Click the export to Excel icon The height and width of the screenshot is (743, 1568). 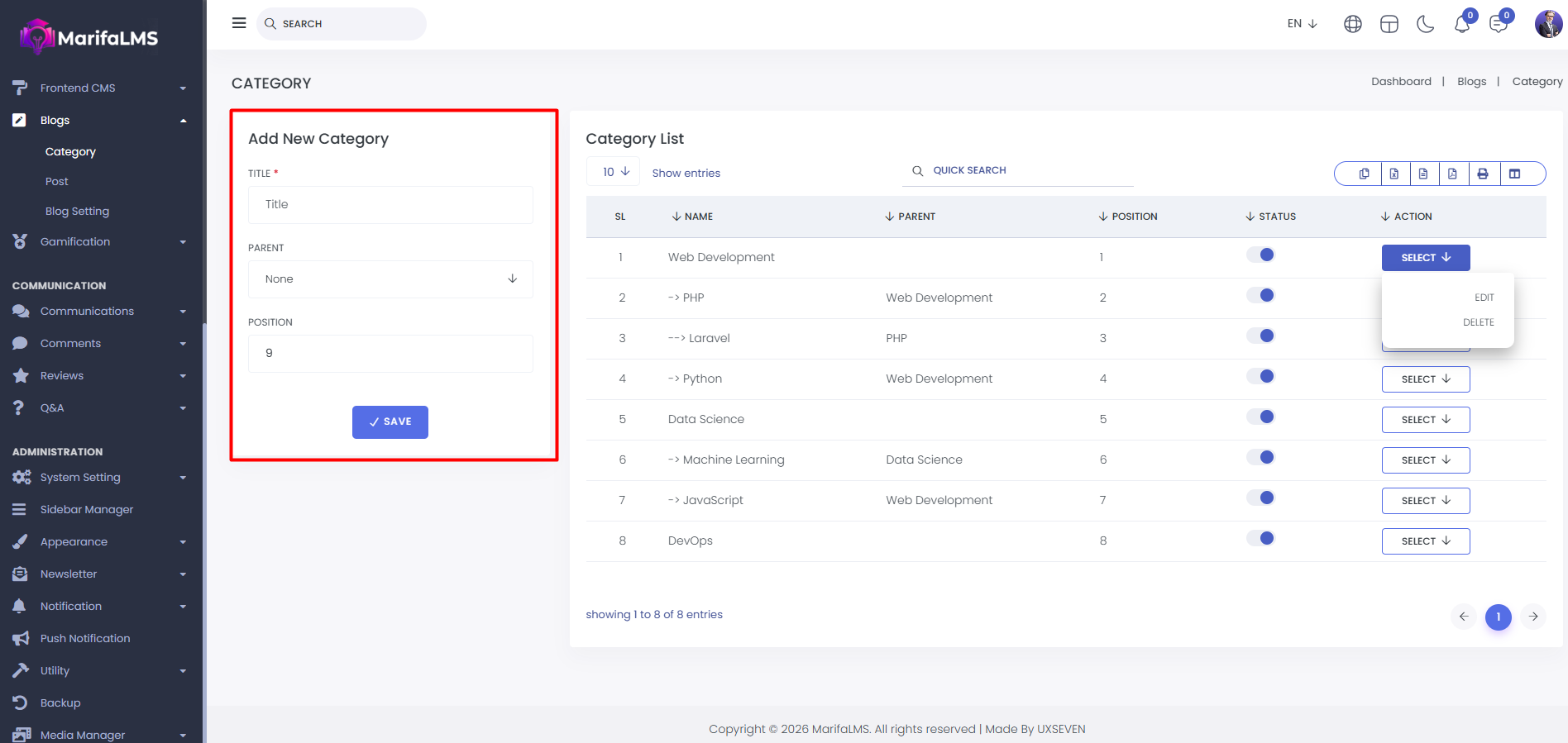[x=1394, y=174]
